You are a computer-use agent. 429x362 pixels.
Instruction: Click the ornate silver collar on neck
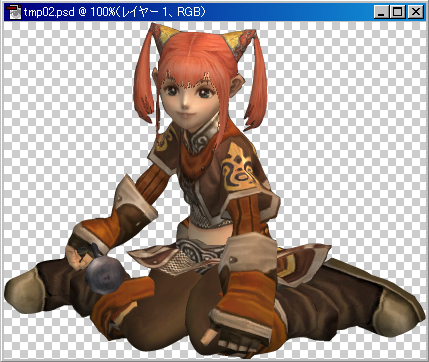[x=200, y=138]
